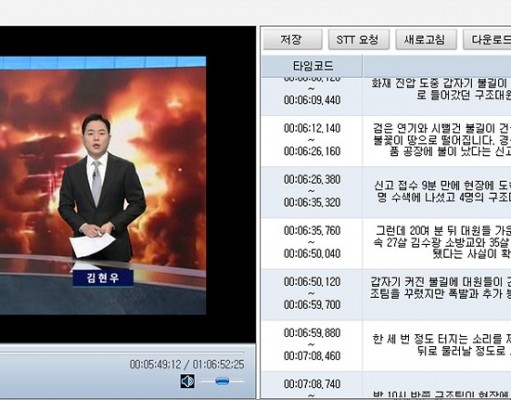
Task: Click the 다운로드 download button
Action: click(488, 40)
